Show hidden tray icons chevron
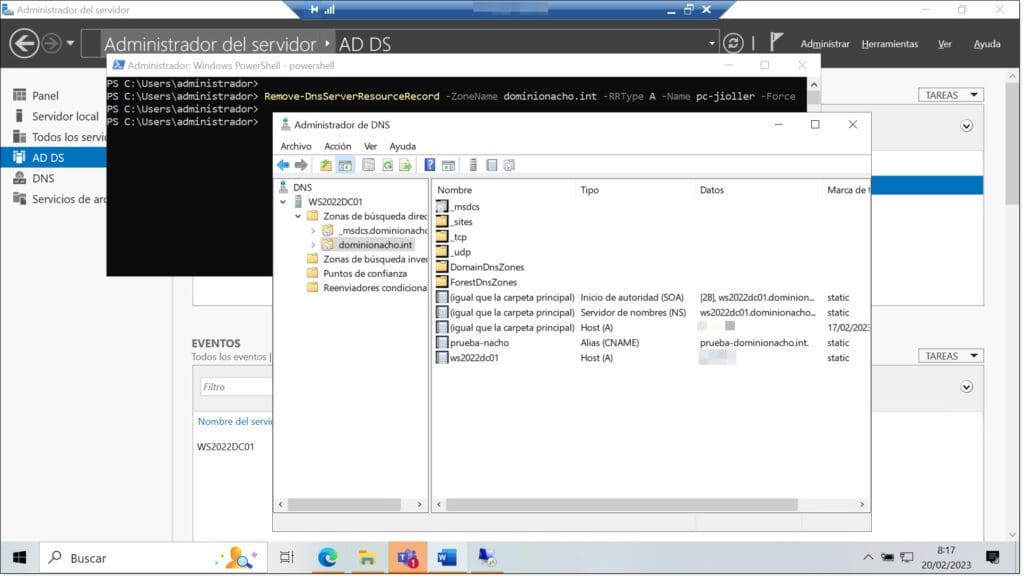 point(868,558)
